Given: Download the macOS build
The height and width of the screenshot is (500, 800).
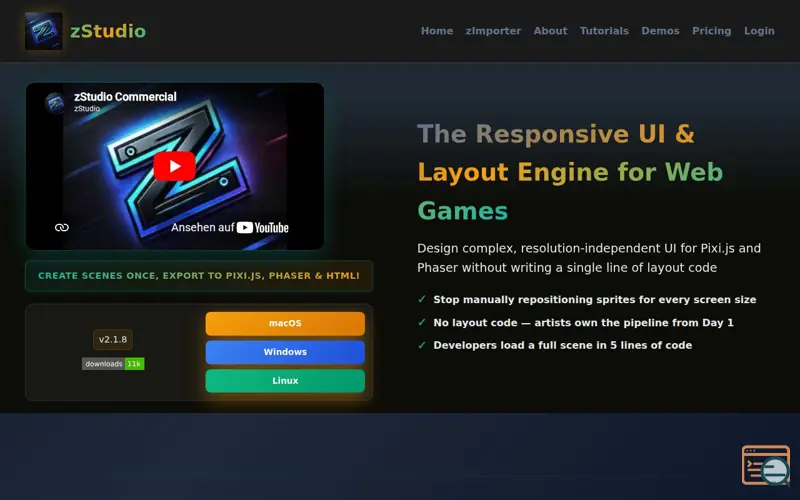Looking at the screenshot, I should (285, 323).
